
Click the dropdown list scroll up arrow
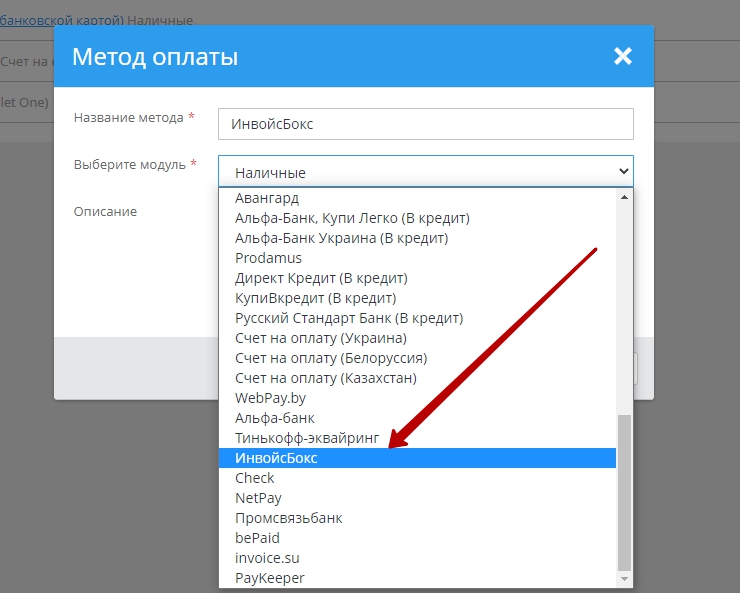click(626, 196)
